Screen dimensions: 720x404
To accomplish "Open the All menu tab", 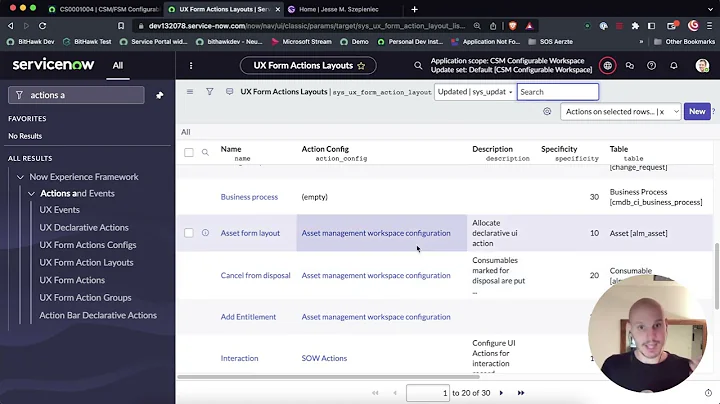I will point(118,66).
